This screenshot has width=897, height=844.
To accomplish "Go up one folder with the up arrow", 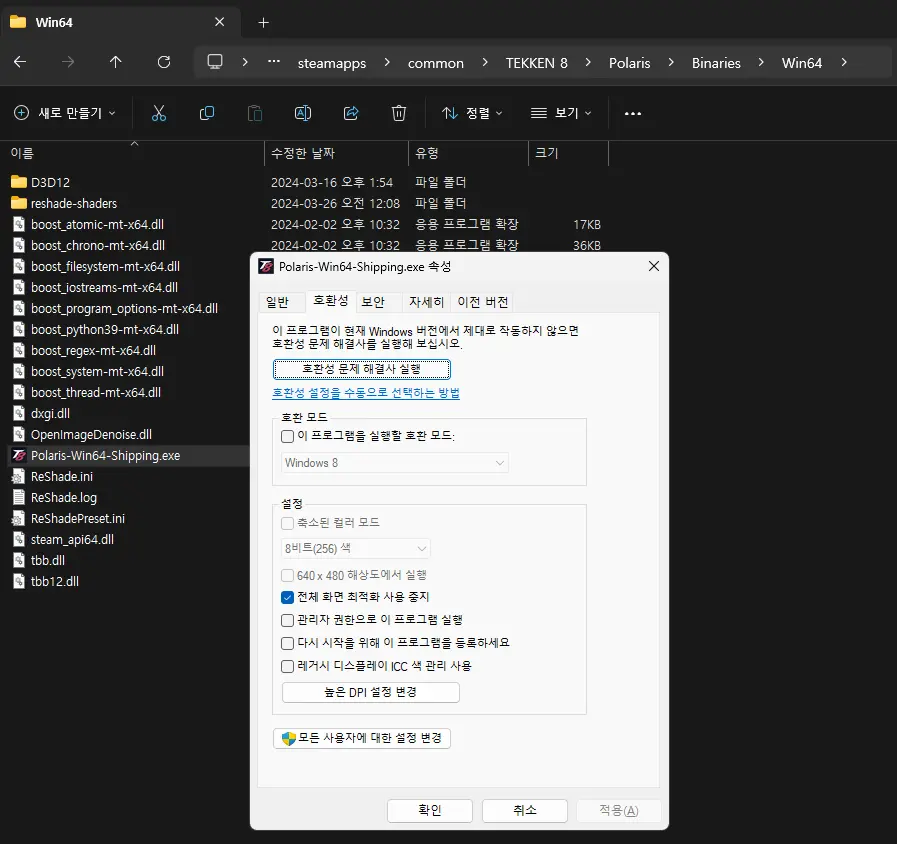I will click(116, 62).
